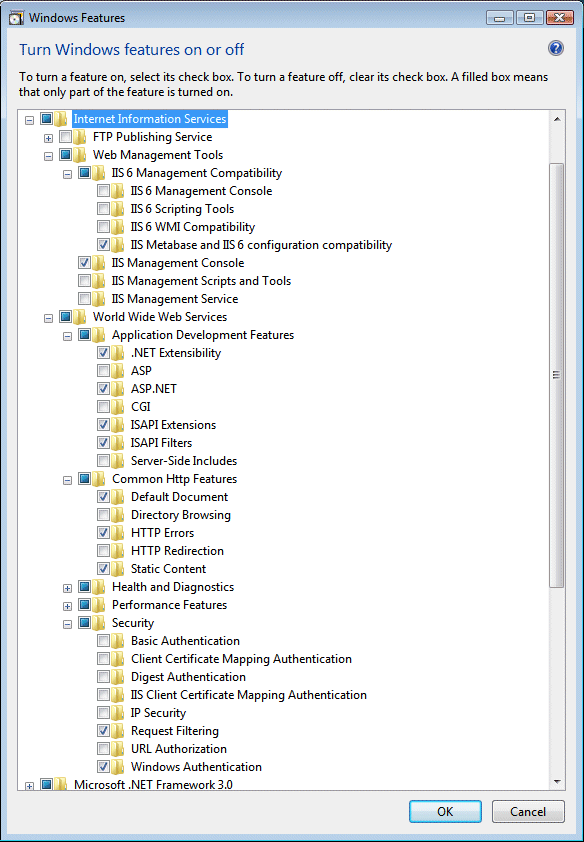
Task: Collapse the Common Http Features node
Action: (x=67, y=480)
